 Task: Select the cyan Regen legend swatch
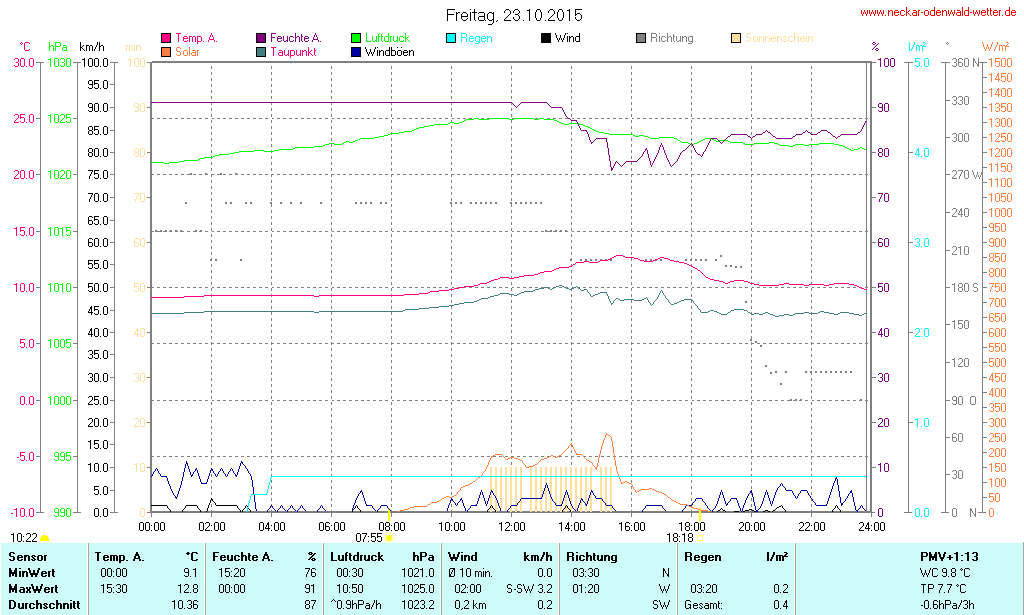pos(450,38)
